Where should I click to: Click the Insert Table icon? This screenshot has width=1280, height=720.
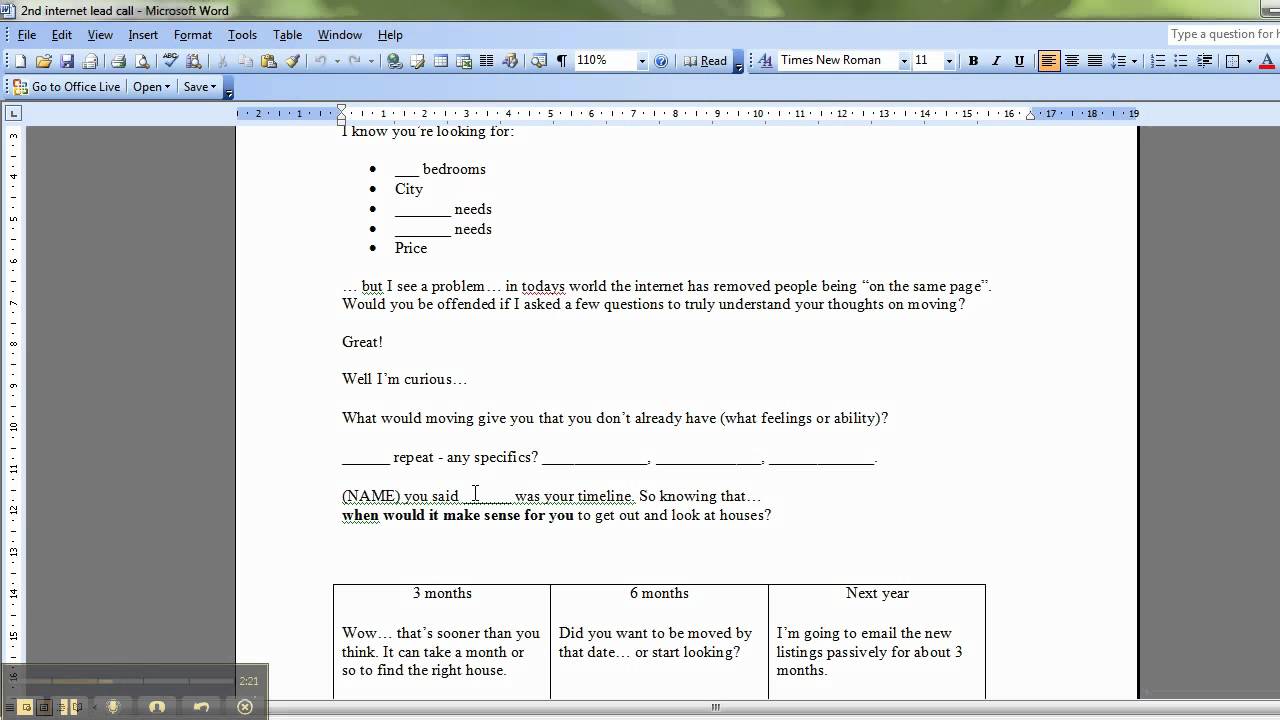click(x=440, y=61)
